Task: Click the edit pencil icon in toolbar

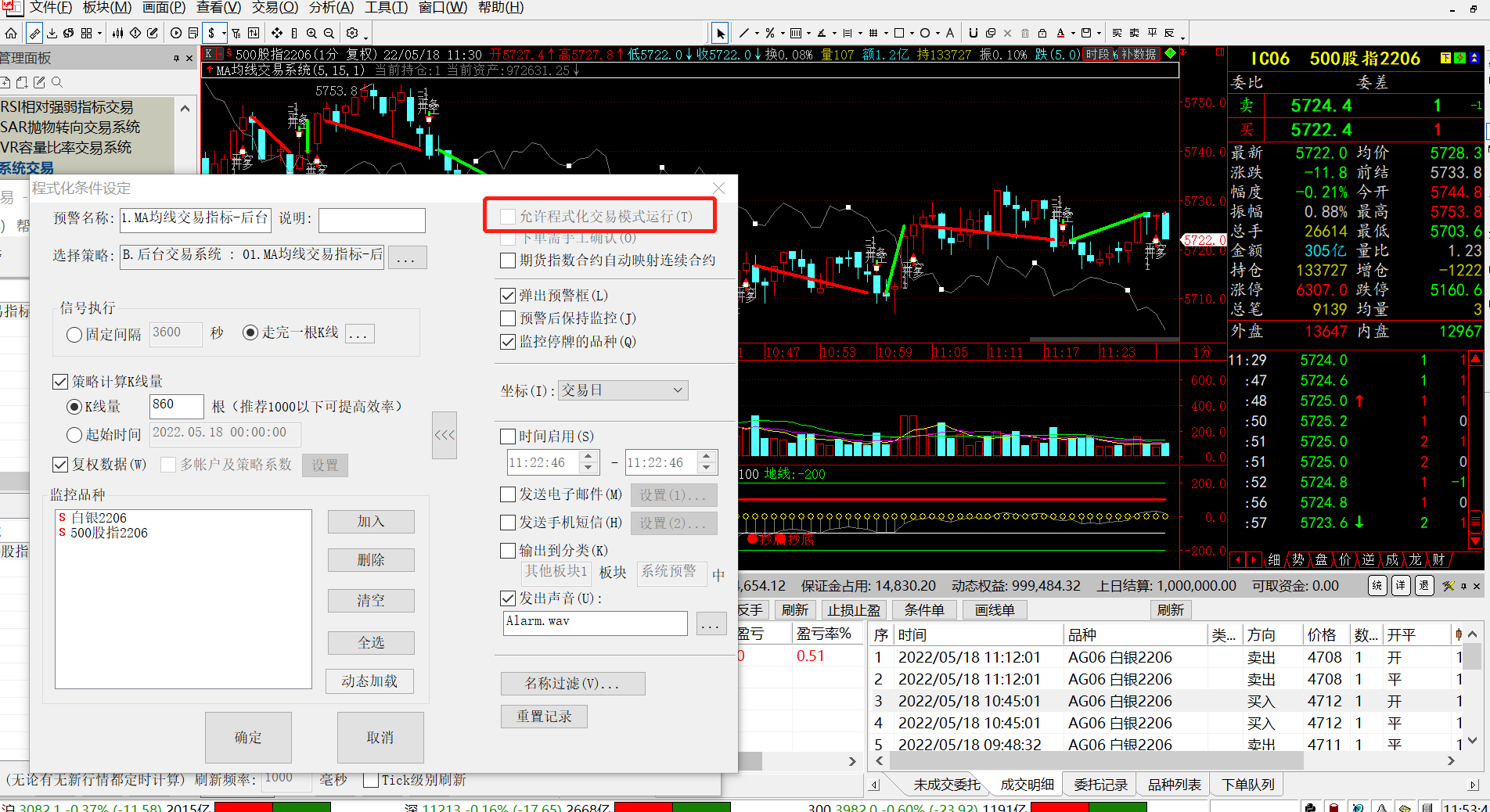Action: click(x=153, y=33)
